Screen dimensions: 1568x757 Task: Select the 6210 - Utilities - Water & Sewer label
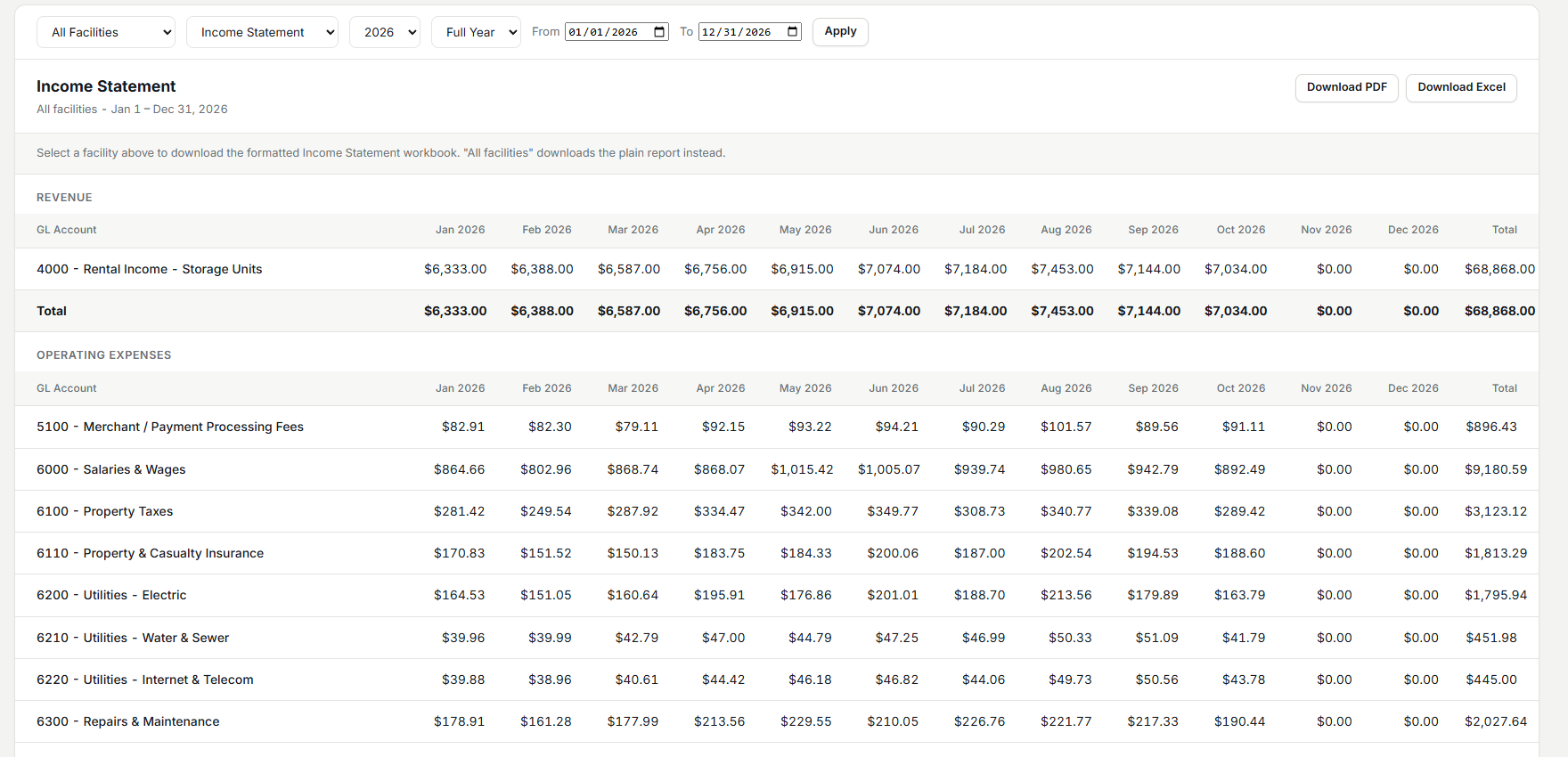click(x=133, y=638)
